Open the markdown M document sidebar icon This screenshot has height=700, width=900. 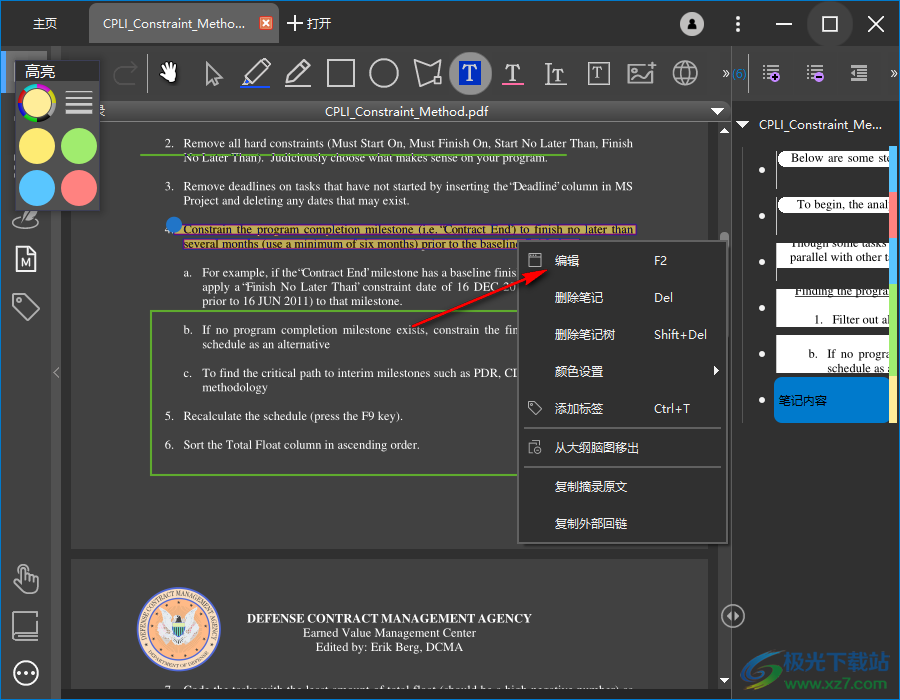tap(26, 259)
